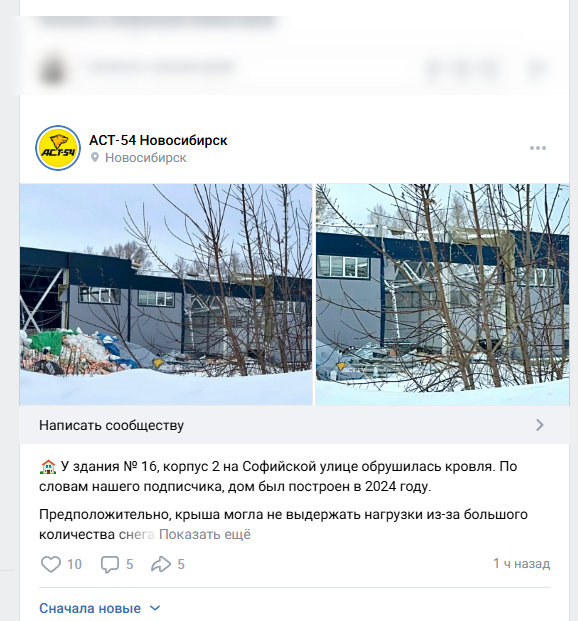This screenshot has width=578, height=621.
Task: Open the Сначала новые sort dropdown
Action: [99, 608]
